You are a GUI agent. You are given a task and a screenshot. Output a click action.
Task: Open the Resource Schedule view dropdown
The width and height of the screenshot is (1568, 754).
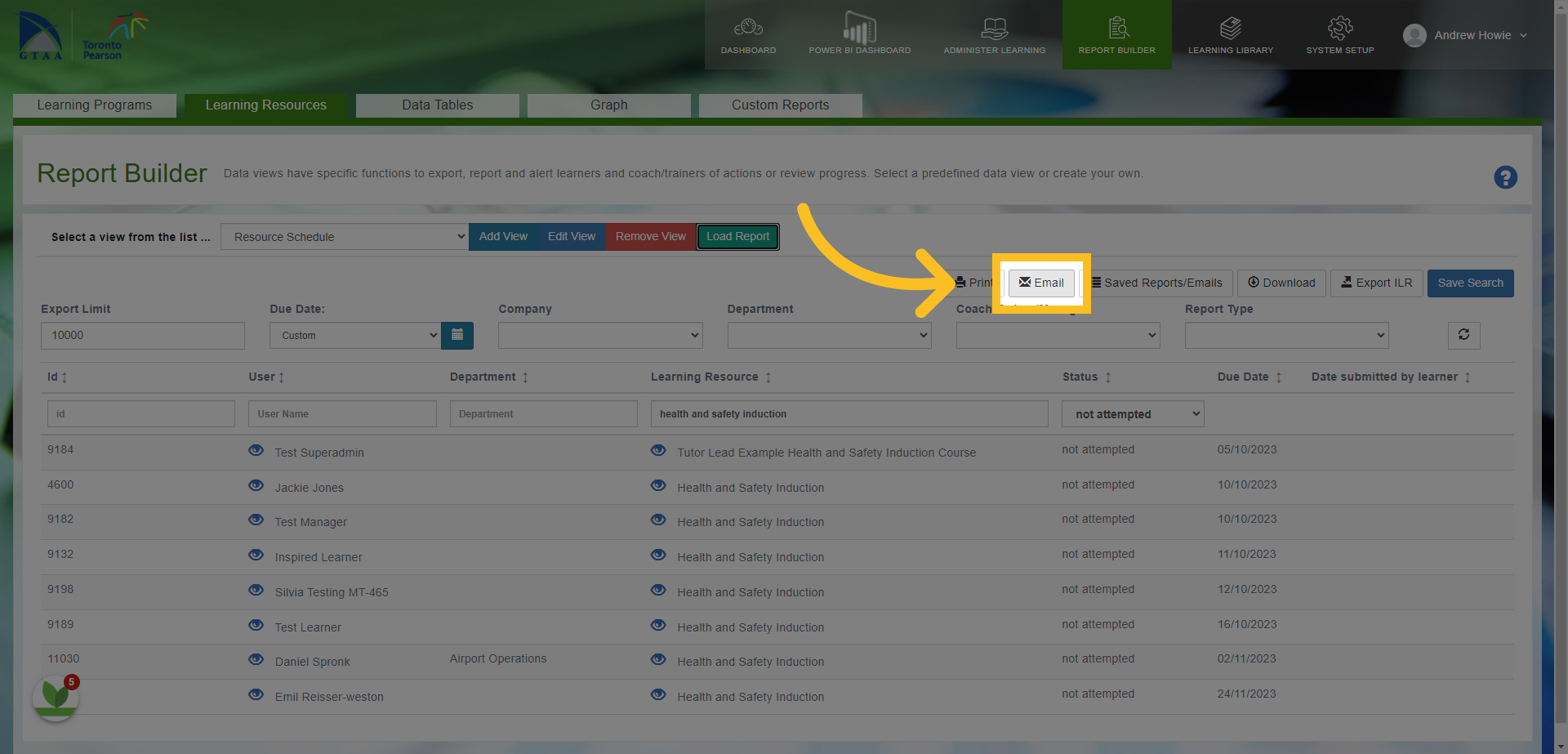[x=344, y=237]
